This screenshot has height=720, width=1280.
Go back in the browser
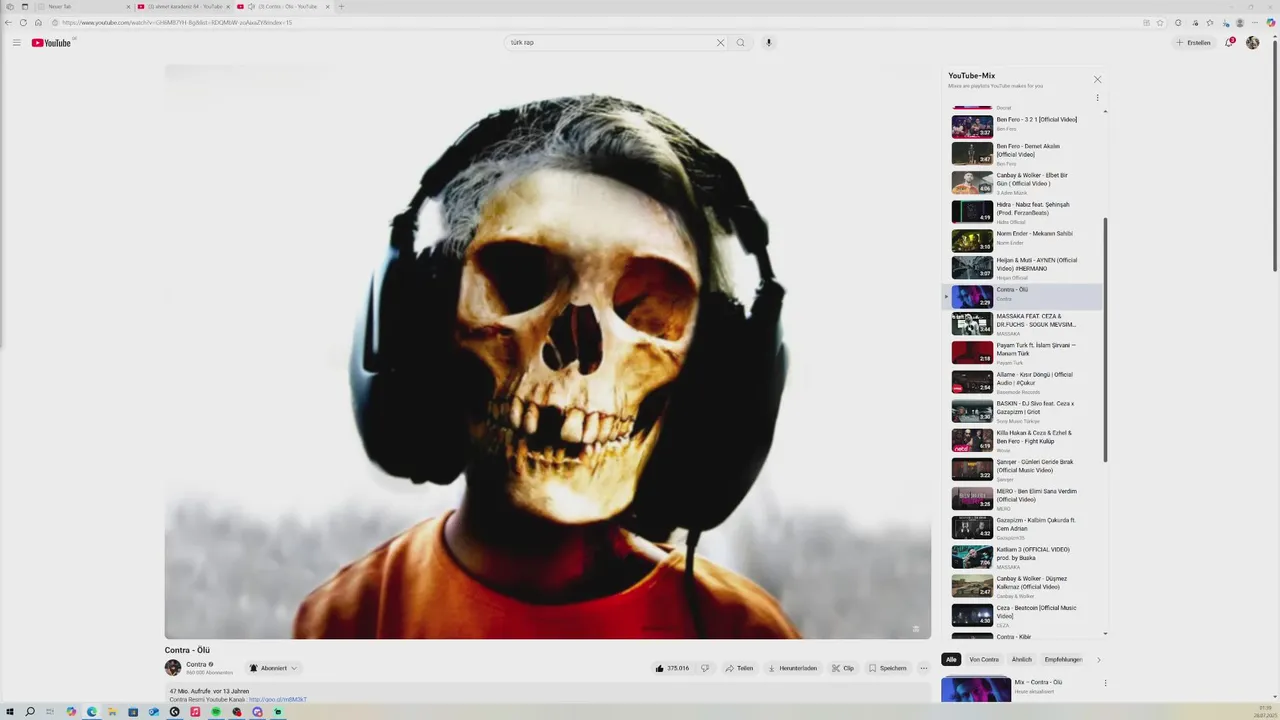pos(9,22)
